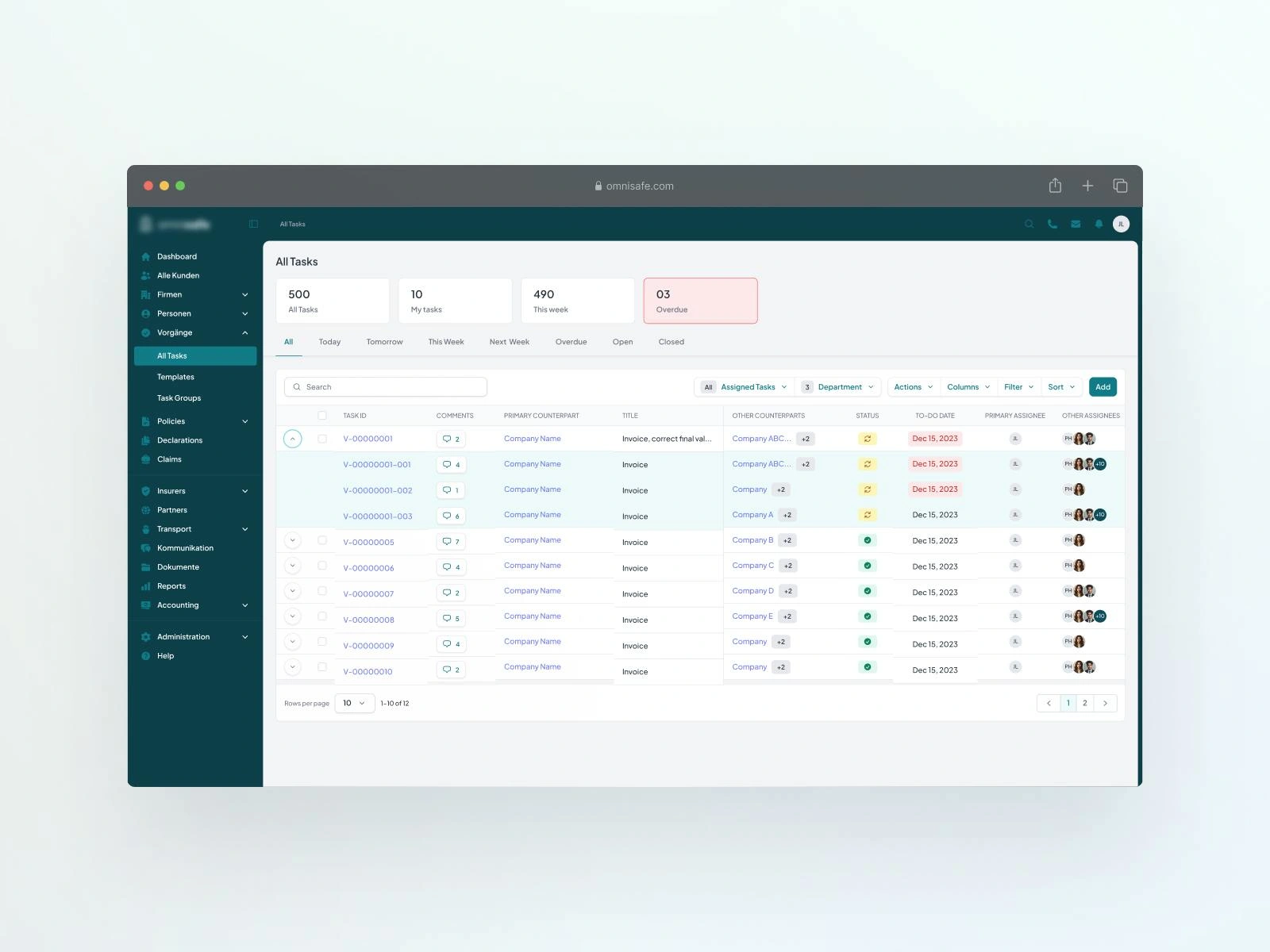Open comments badge for V-00000008
This screenshot has width=1270, height=952.
click(451, 619)
